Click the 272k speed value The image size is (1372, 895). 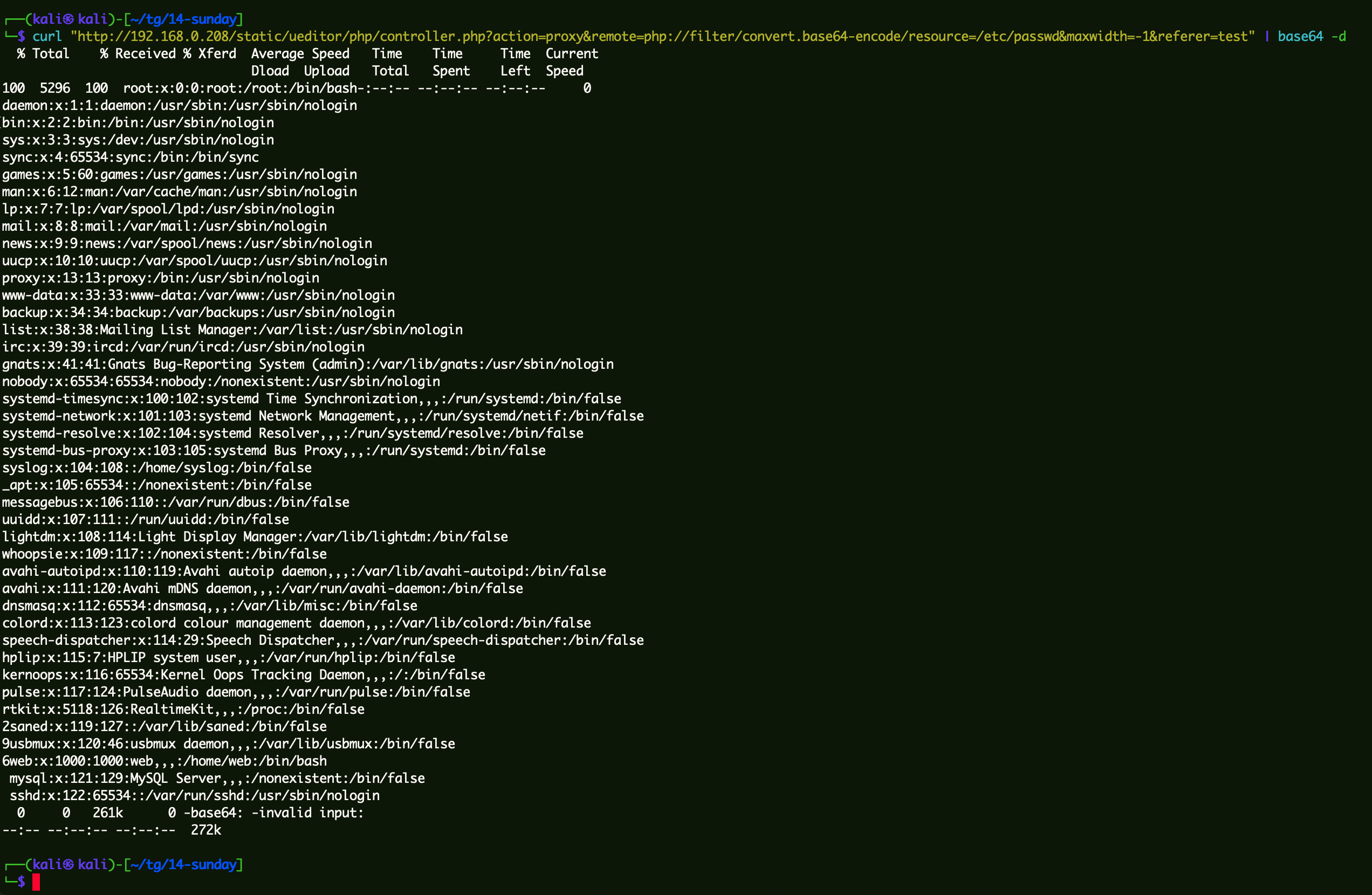206,830
